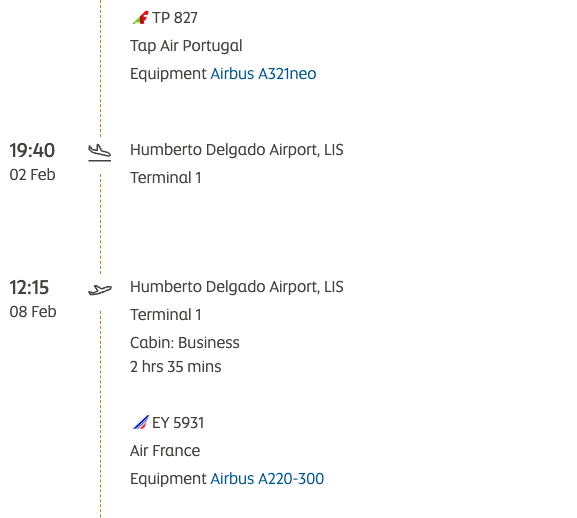
Task: Open the Airbus A220-300 equipment link
Action: click(267, 479)
